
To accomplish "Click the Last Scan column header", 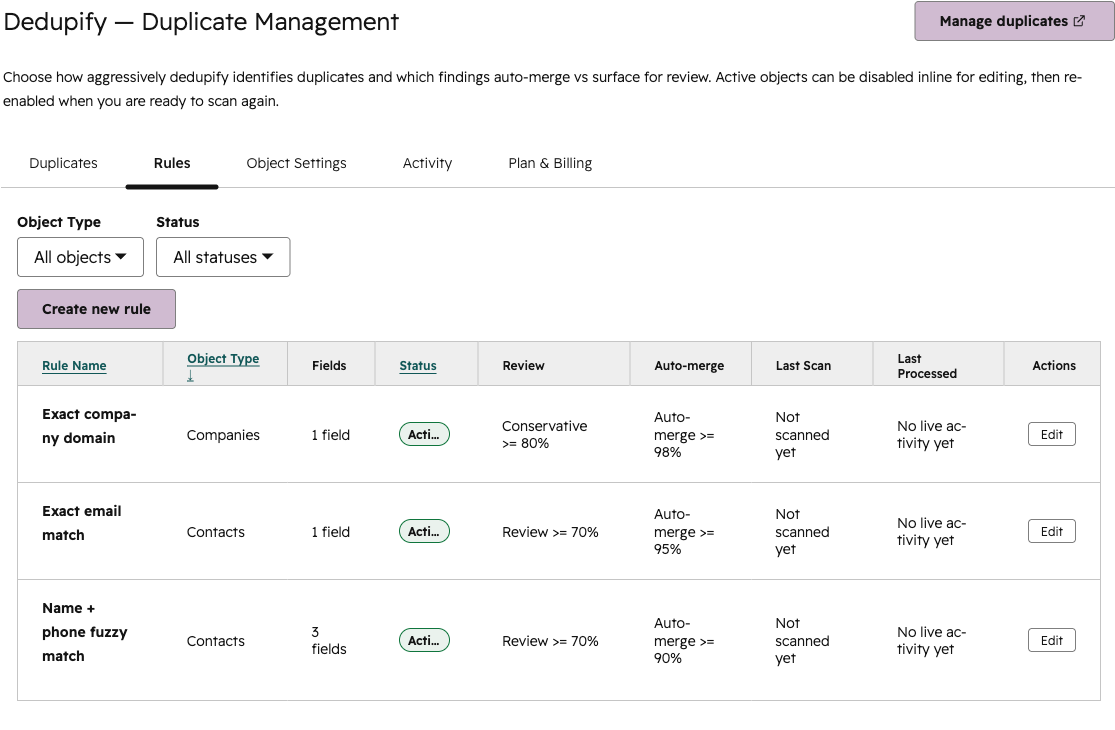I will tap(804, 365).
